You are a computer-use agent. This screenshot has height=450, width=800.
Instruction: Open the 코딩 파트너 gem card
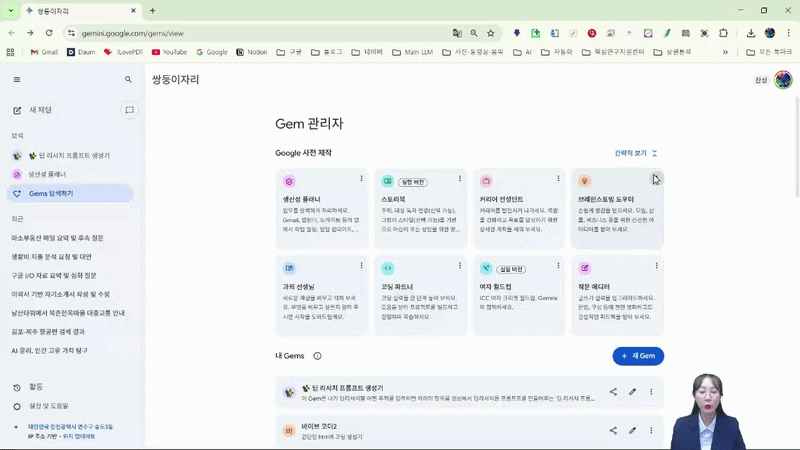pos(420,295)
